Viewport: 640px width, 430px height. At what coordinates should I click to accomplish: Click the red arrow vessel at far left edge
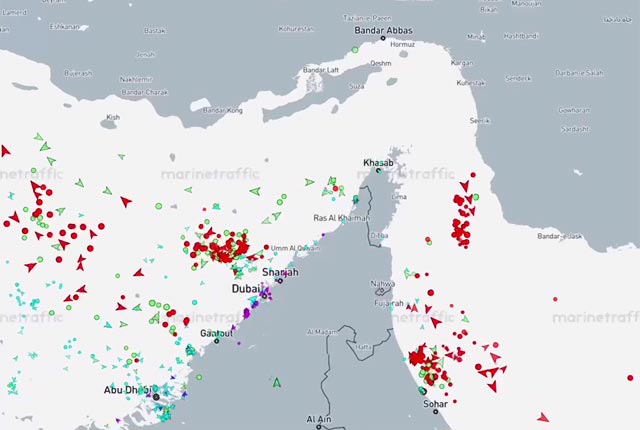tap(5, 150)
